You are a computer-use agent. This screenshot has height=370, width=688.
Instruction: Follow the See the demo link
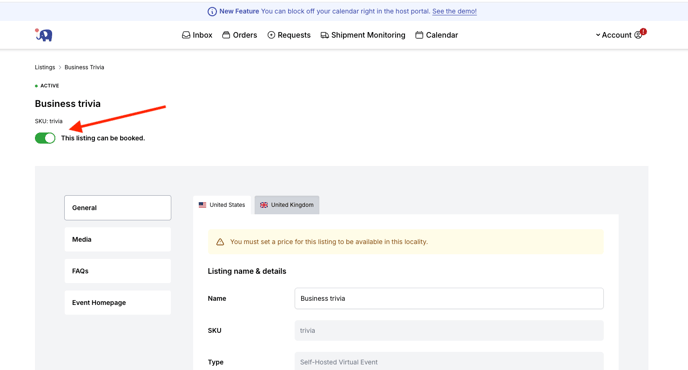[454, 11]
